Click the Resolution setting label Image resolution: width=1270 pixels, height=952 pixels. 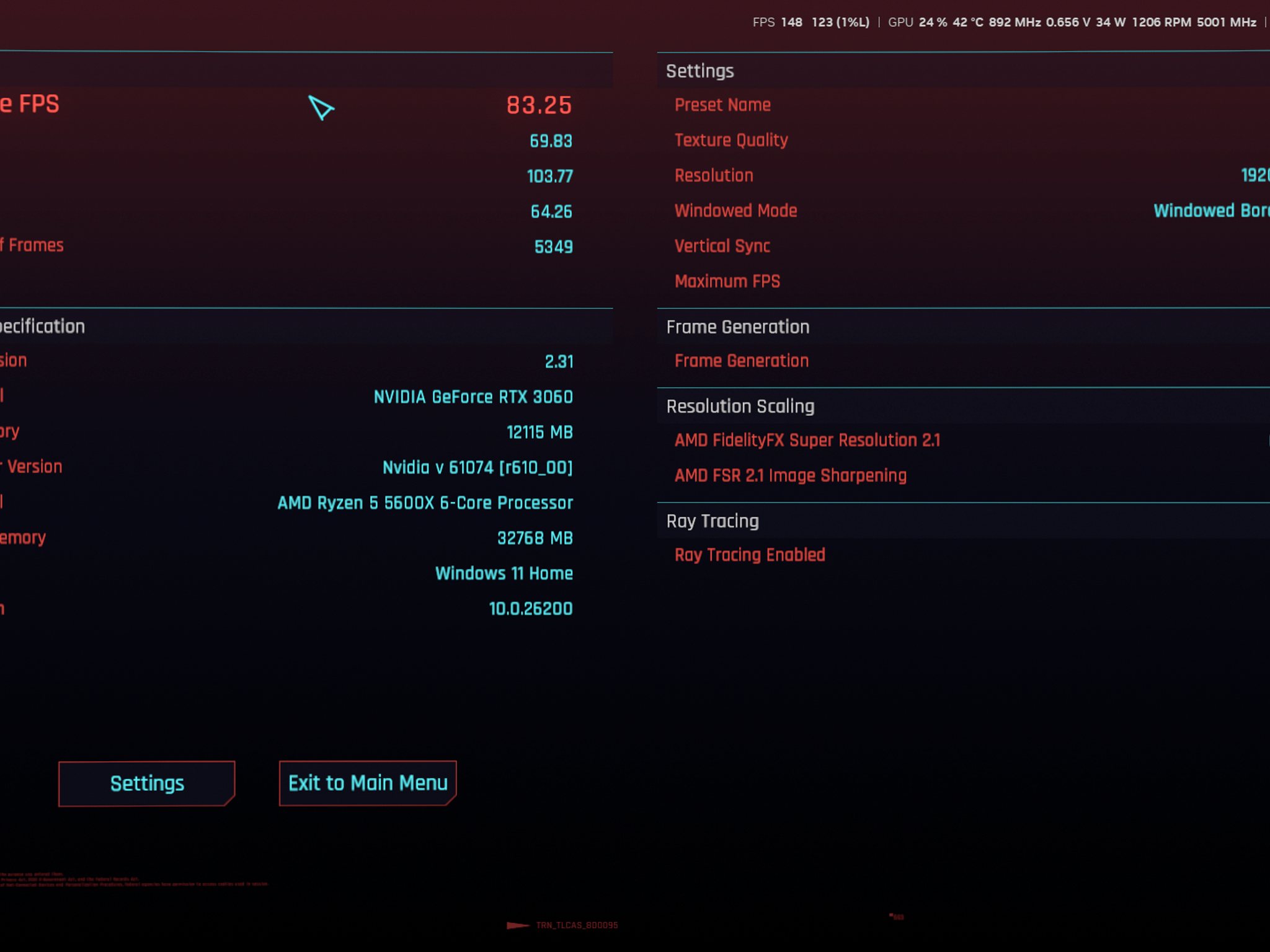pyautogui.click(x=714, y=176)
